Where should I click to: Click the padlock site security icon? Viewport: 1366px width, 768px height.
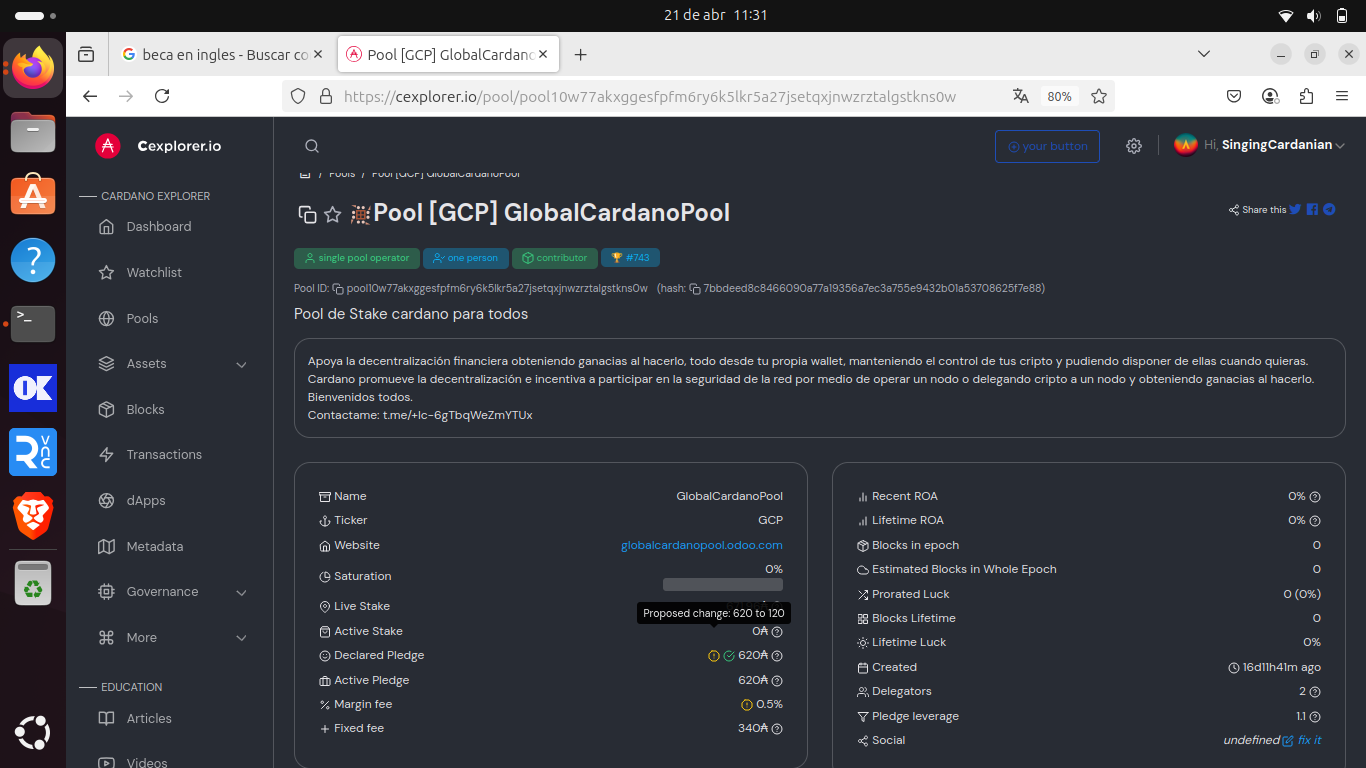pos(325,96)
